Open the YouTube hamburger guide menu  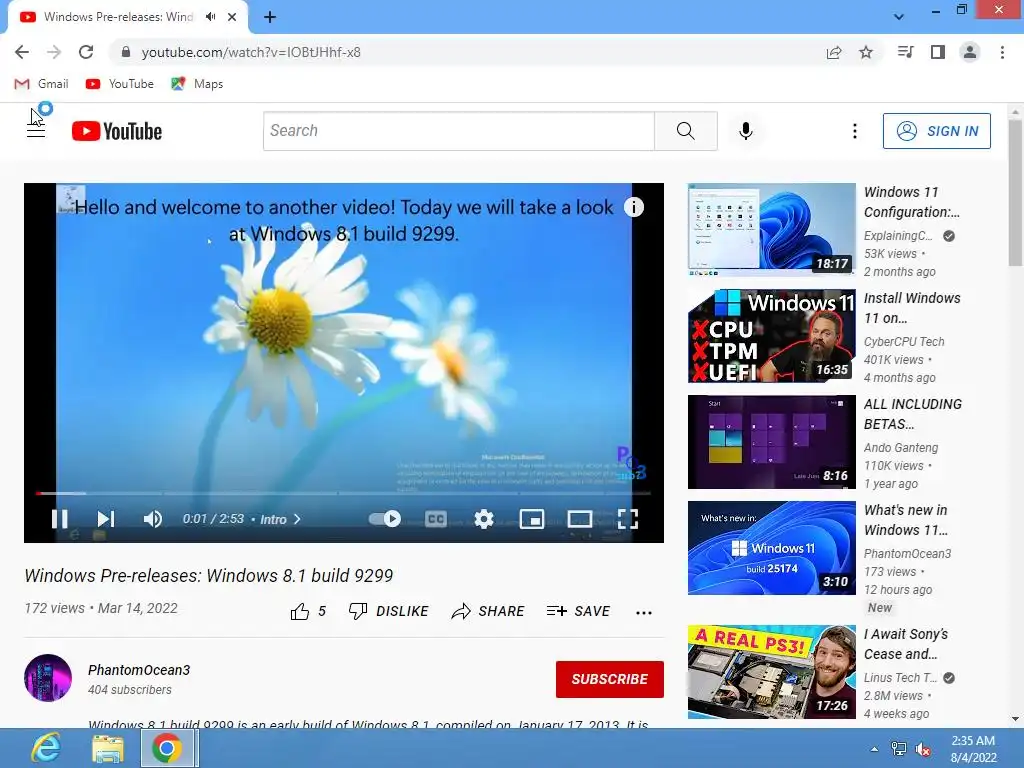coord(36,131)
